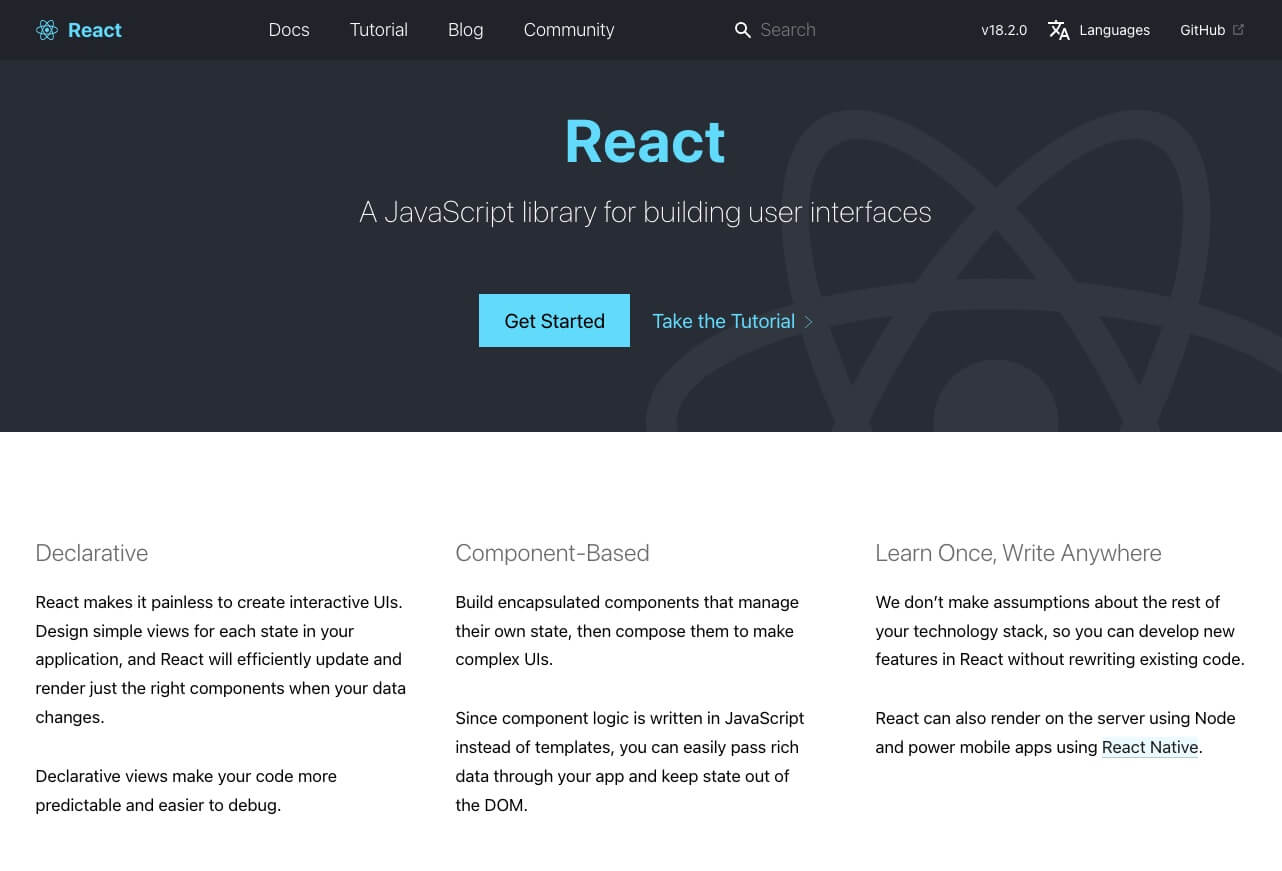The height and width of the screenshot is (871, 1282).
Task: Click the large React hero title
Action: pyautogui.click(x=645, y=141)
